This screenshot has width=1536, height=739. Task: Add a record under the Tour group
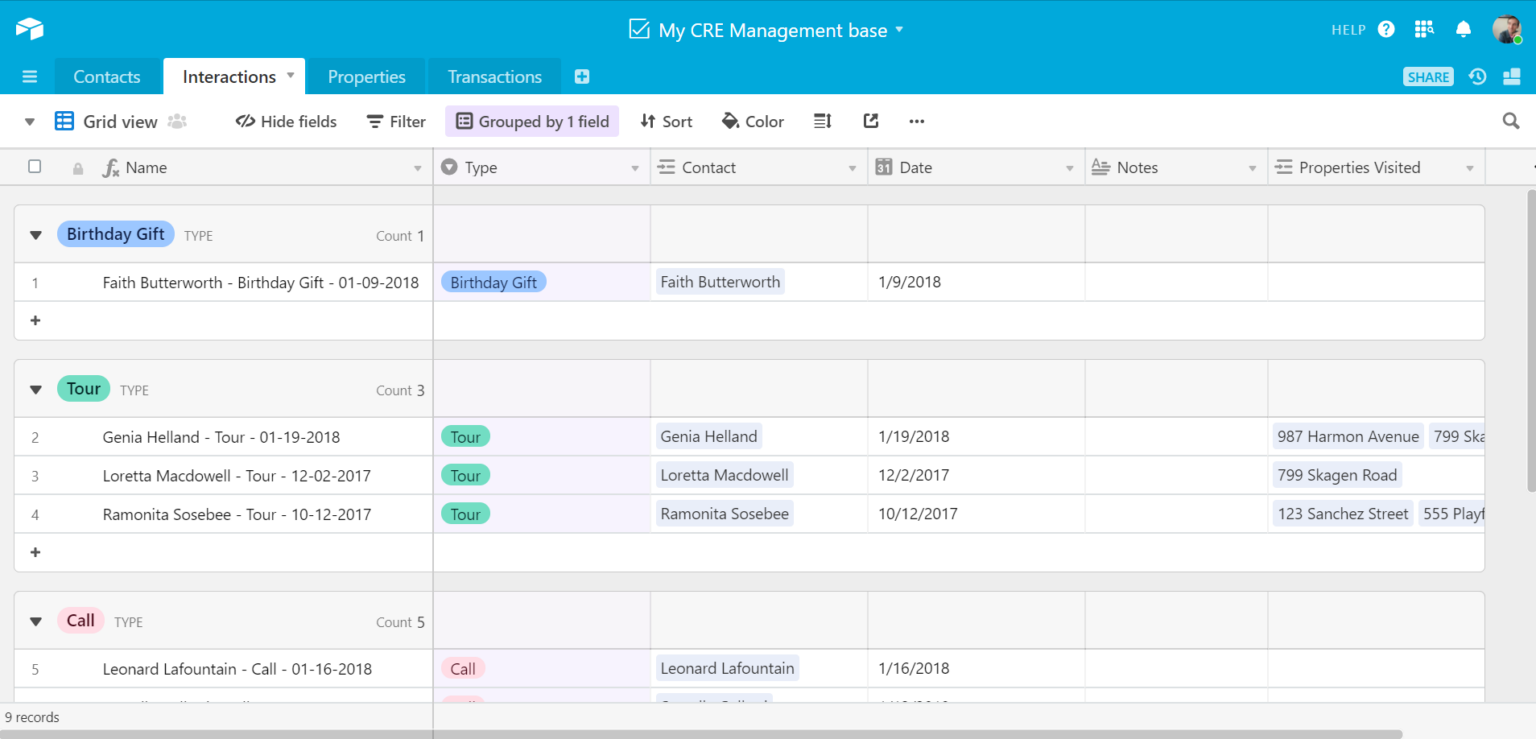click(35, 552)
